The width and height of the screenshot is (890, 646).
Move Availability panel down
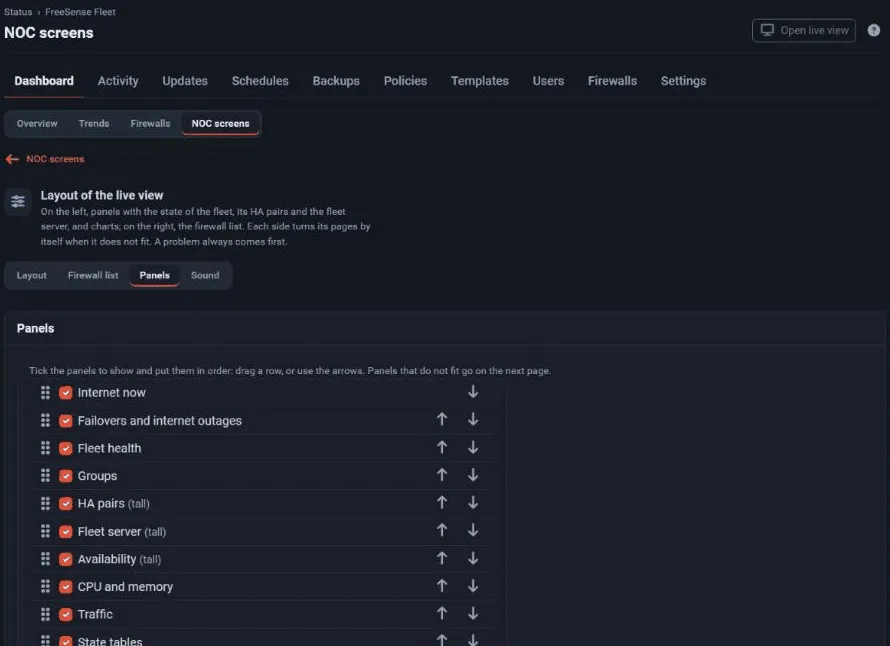click(x=473, y=558)
